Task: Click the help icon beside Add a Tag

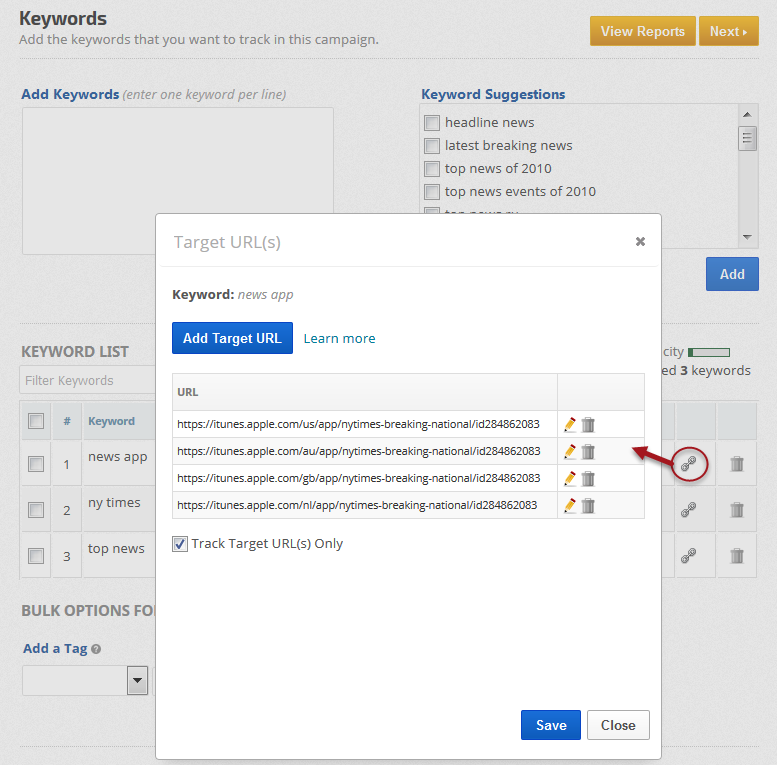Action: pos(96,649)
